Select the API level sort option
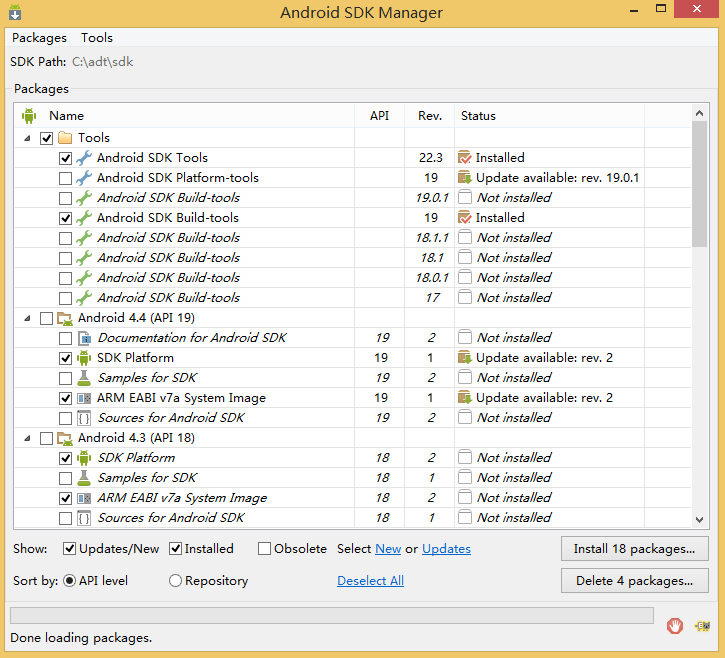 tap(69, 581)
